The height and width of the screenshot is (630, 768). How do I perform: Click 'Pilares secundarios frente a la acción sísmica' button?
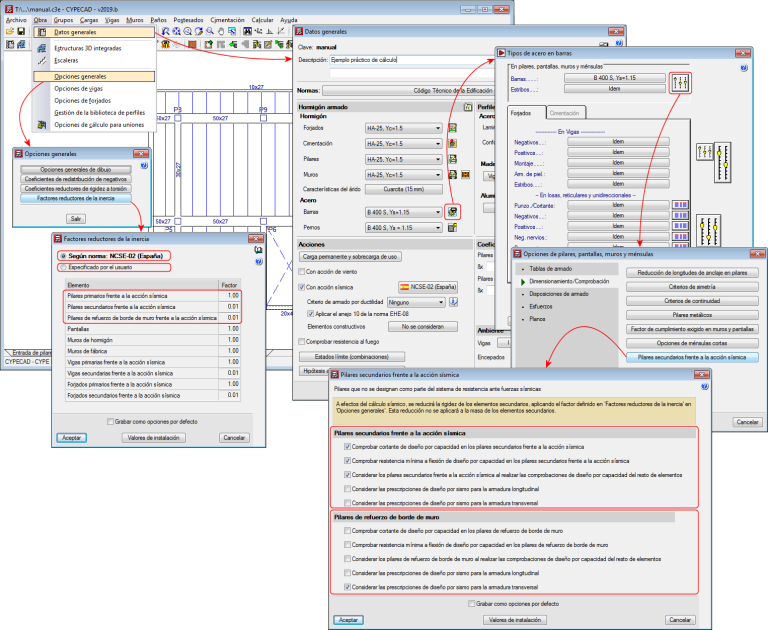692,357
